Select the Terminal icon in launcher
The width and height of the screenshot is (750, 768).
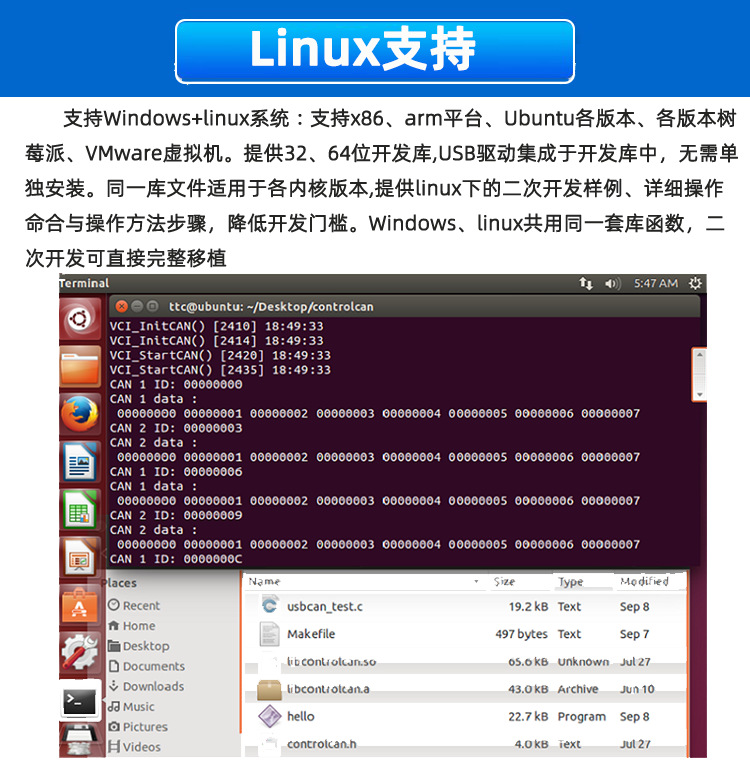[x=79, y=701]
